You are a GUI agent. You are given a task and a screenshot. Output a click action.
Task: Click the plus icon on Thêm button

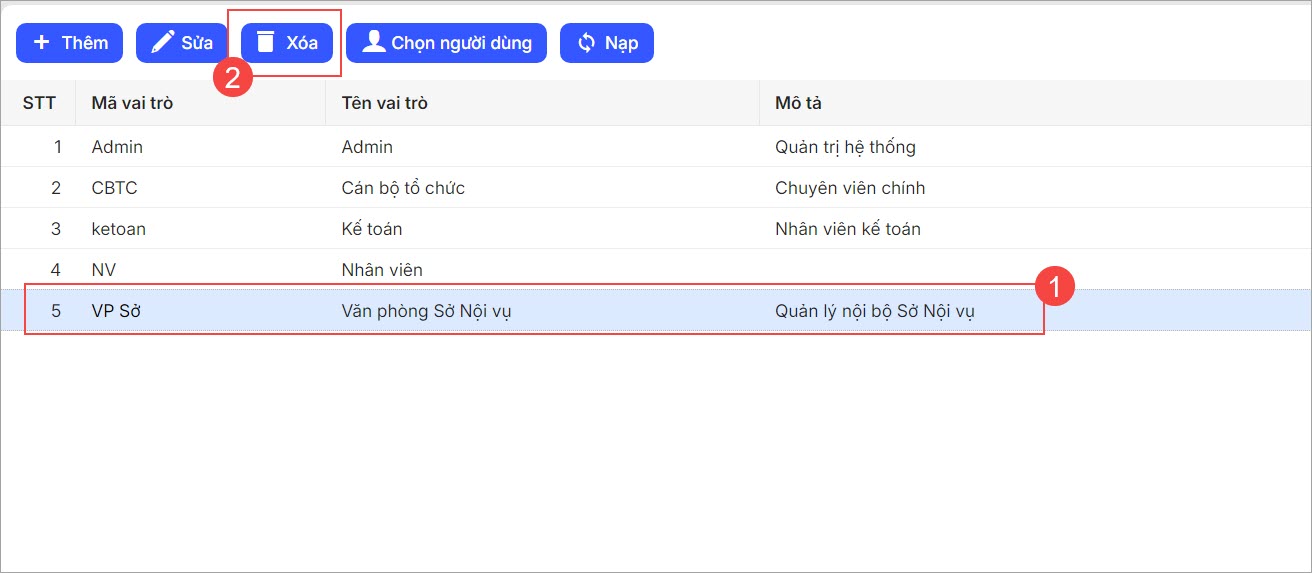pos(41,43)
